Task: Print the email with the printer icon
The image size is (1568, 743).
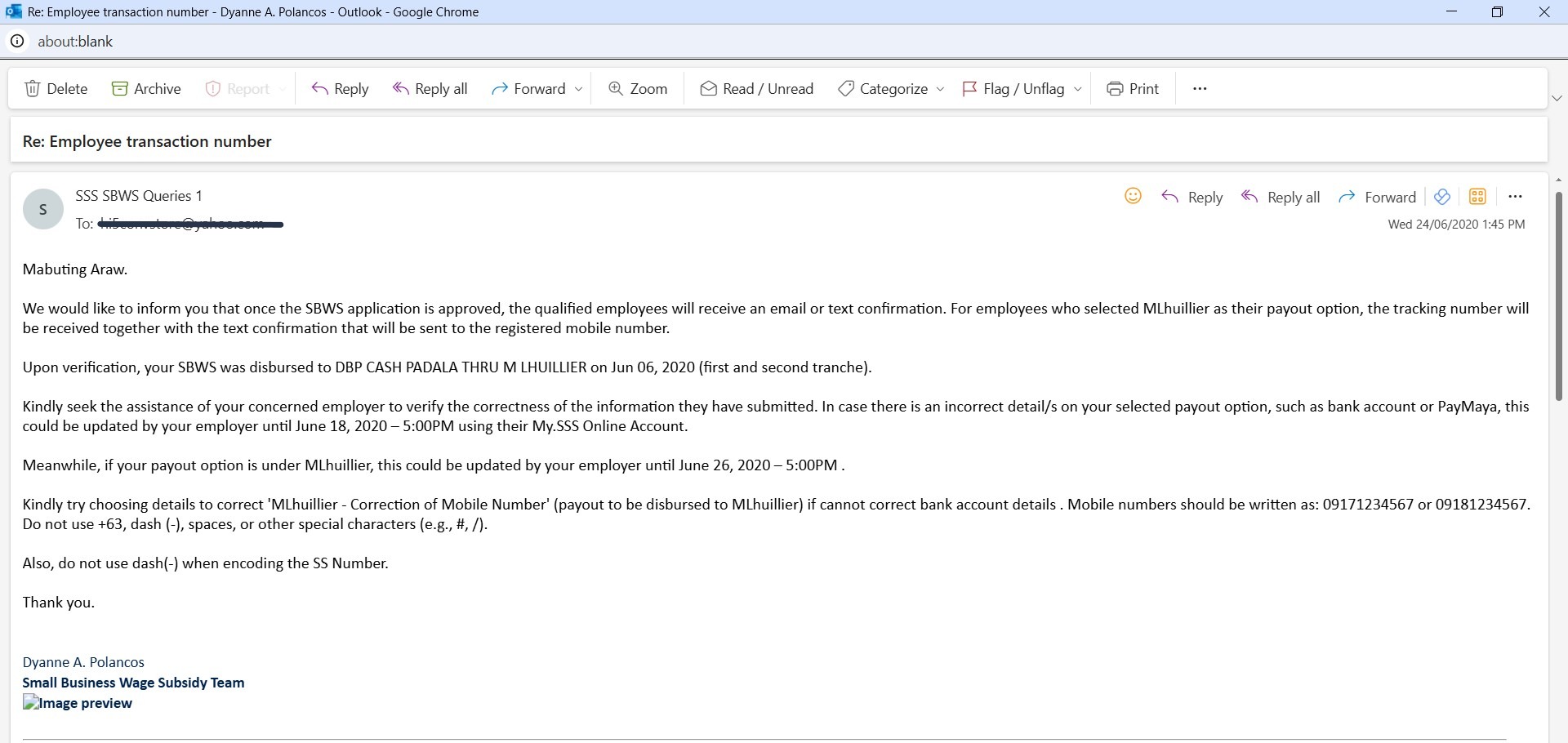Action: (x=1132, y=88)
